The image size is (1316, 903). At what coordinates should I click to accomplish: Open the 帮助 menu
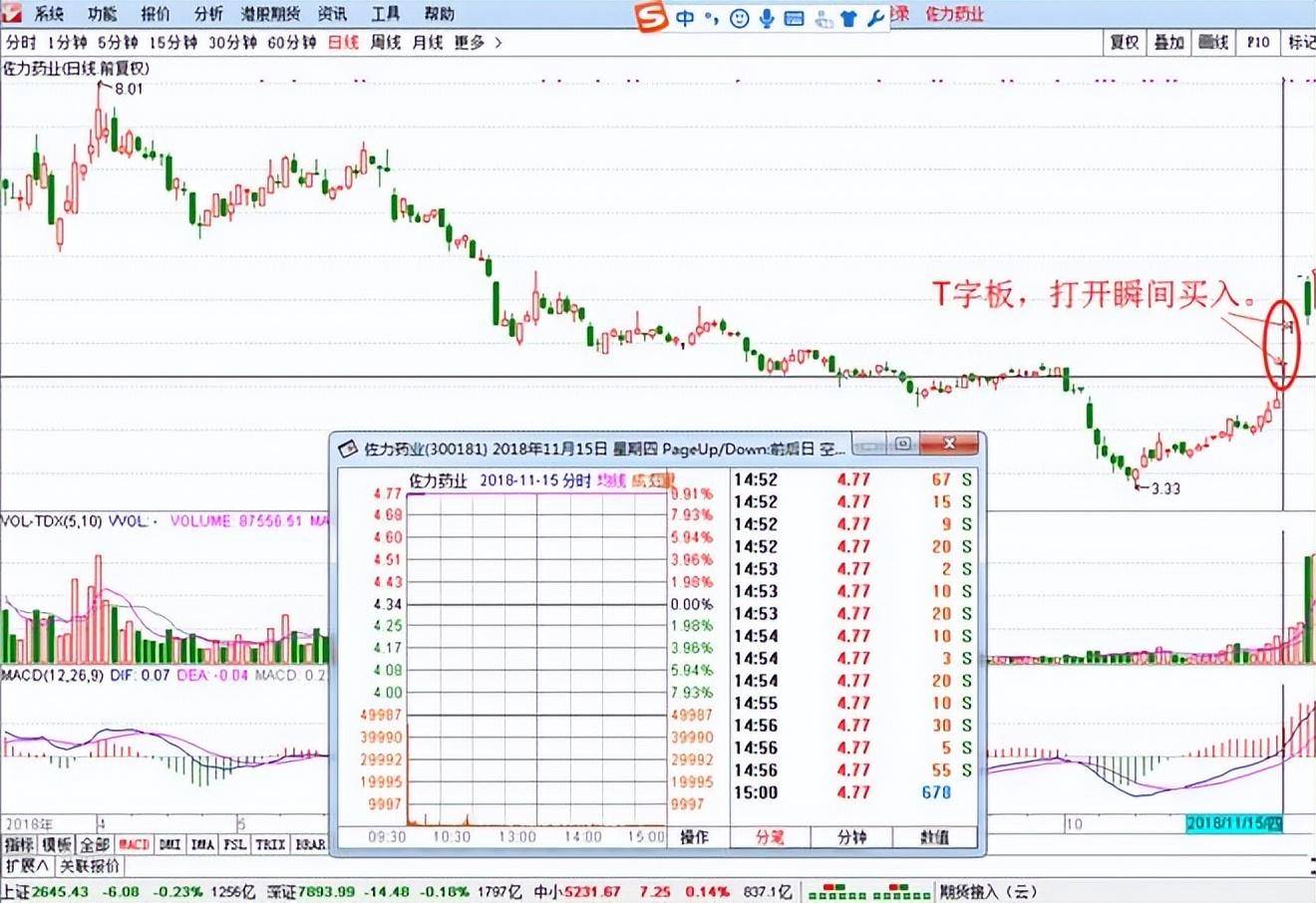click(x=439, y=14)
